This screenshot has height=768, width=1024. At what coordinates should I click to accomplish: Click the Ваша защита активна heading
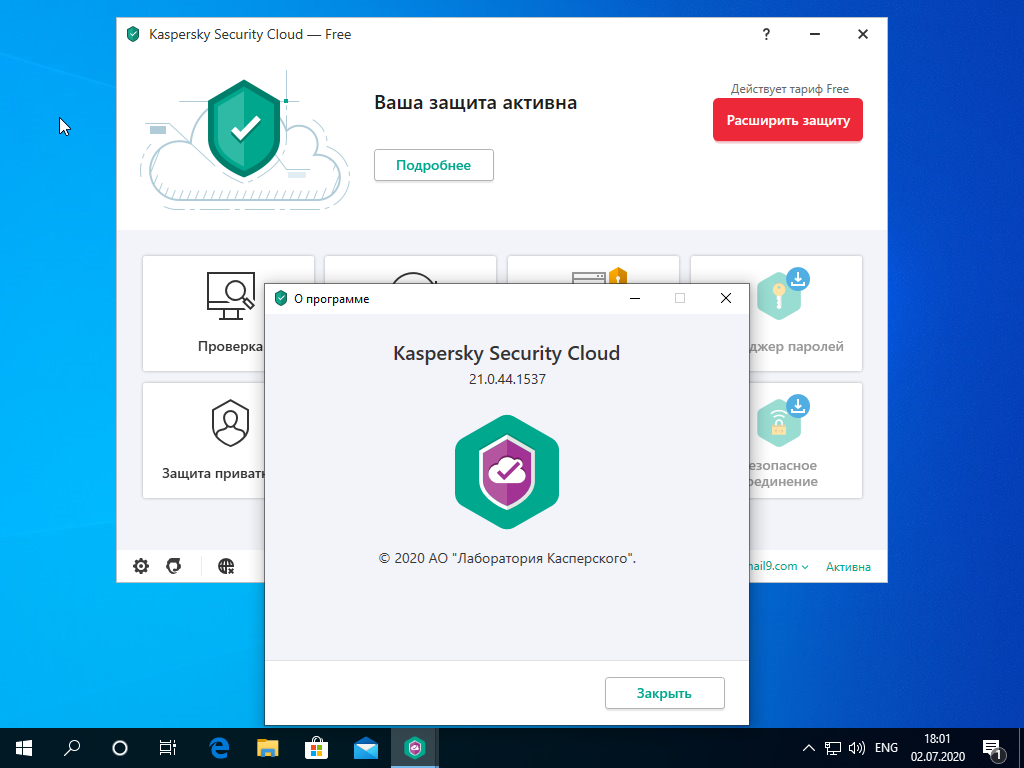point(475,103)
